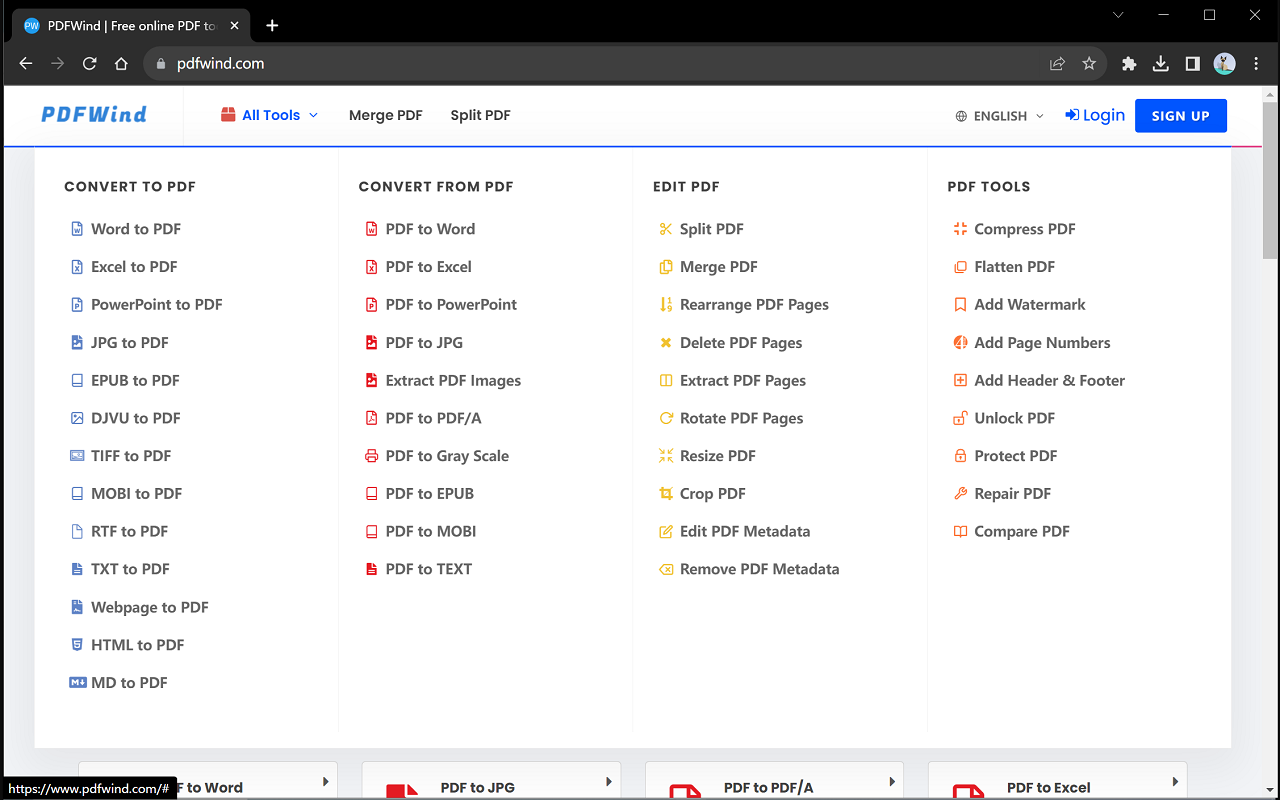Click the Compress PDF arrows icon
The width and height of the screenshot is (1280, 800).
point(961,228)
